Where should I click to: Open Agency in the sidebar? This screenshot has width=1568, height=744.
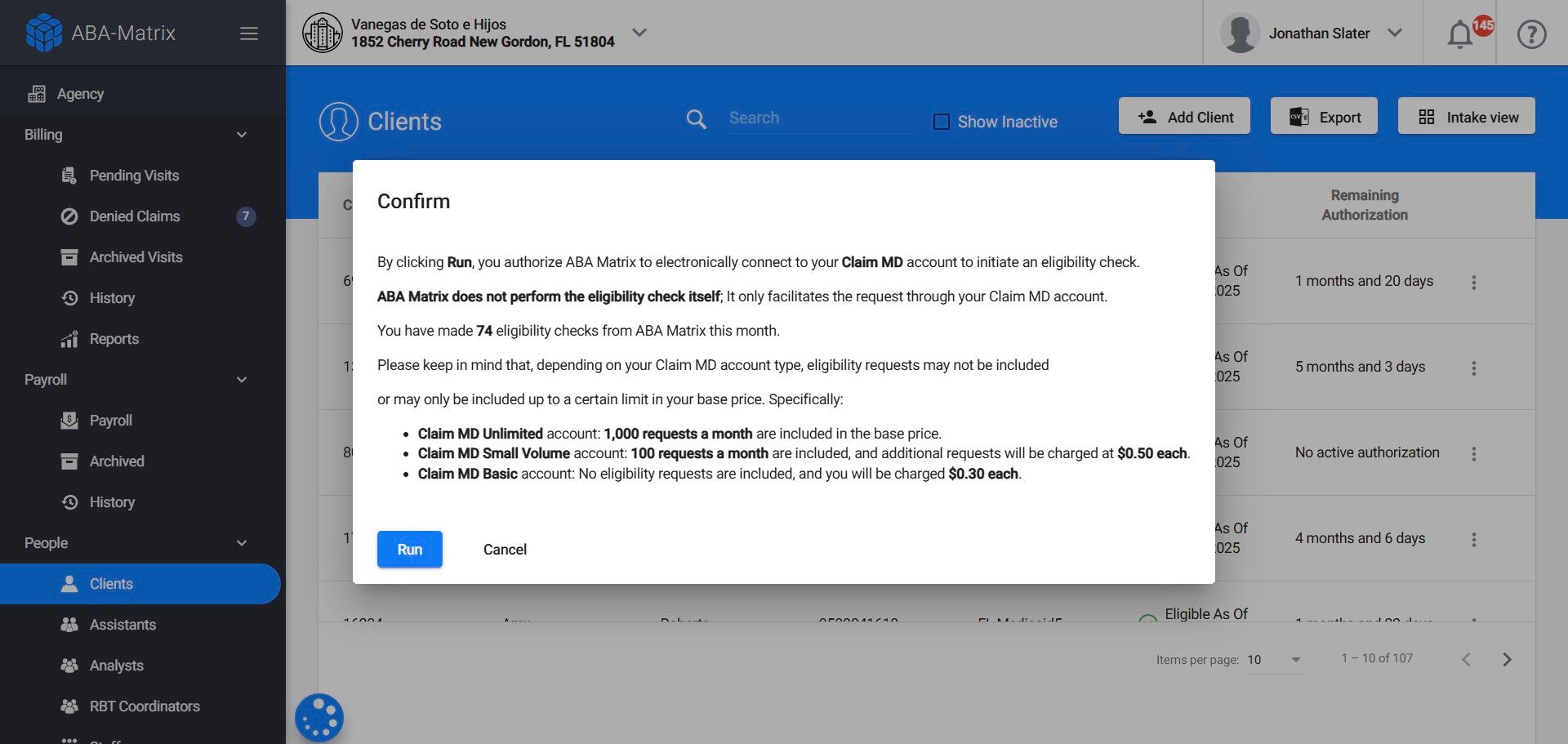pos(80,94)
